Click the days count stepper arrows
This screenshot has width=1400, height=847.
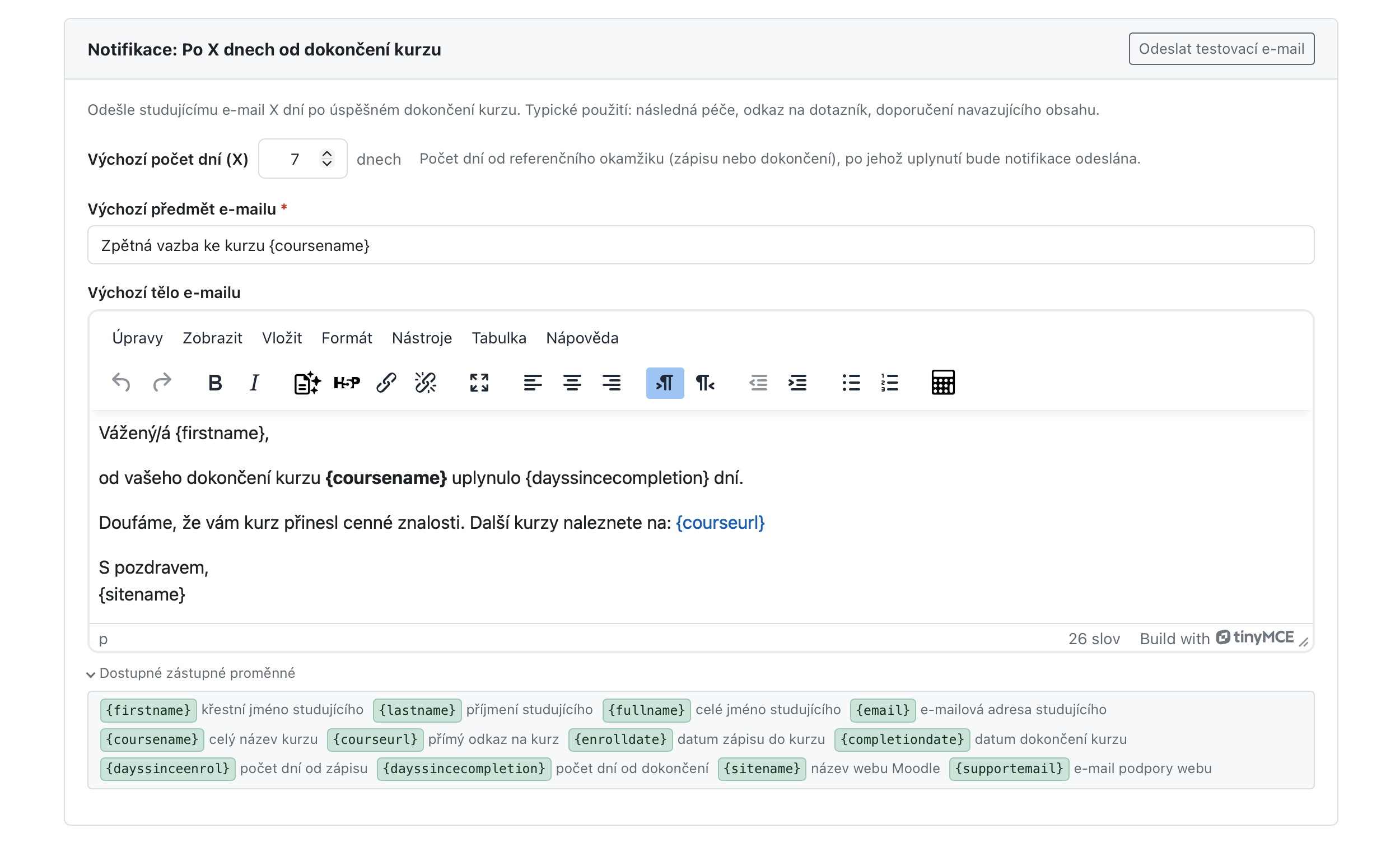[x=326, y=159]
